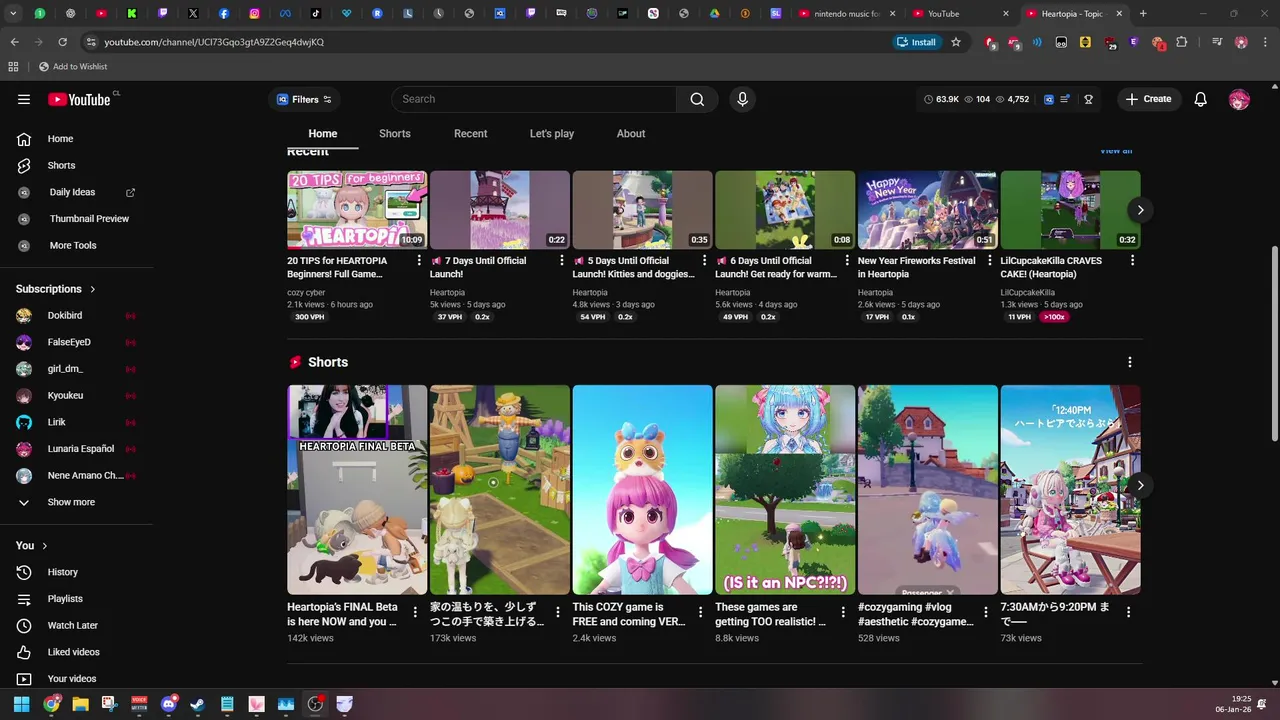Open the LilCupcakeKilla channel link
The image size is (1280, 720).
pyautogui.click(x=1028, y=293)
